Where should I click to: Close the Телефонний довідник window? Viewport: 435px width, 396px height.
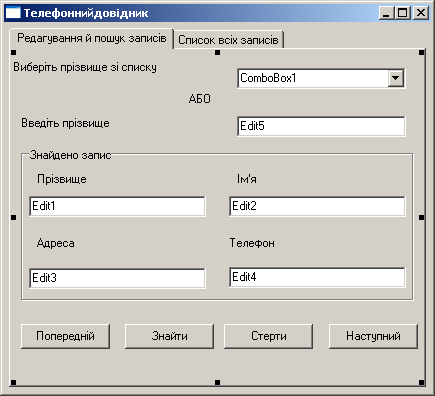pyautogui.click(x=421, y=13)
